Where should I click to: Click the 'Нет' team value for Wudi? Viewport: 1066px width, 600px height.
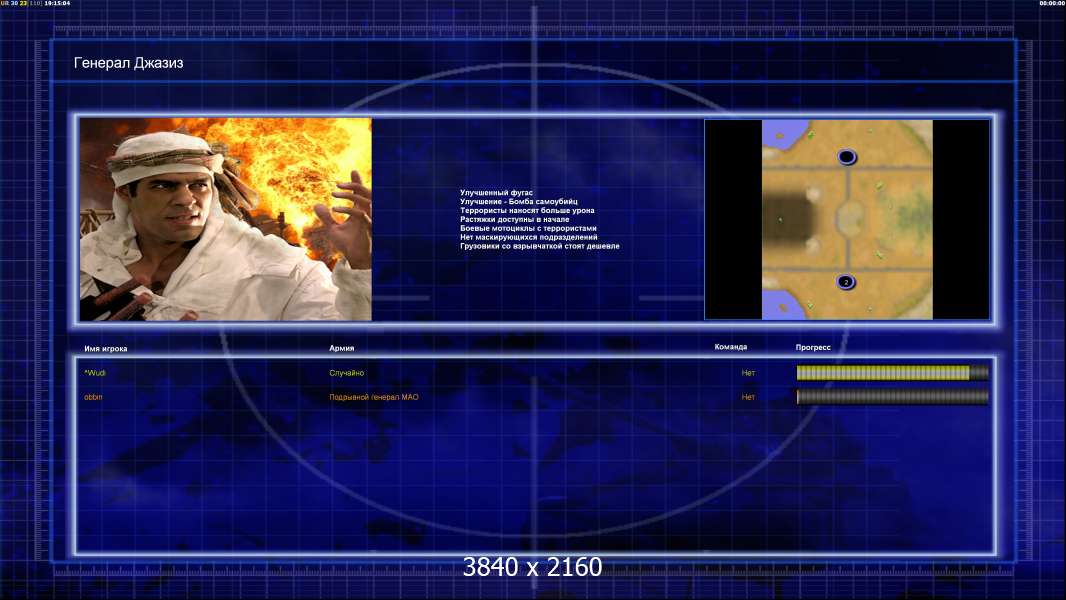click(748, 373)
